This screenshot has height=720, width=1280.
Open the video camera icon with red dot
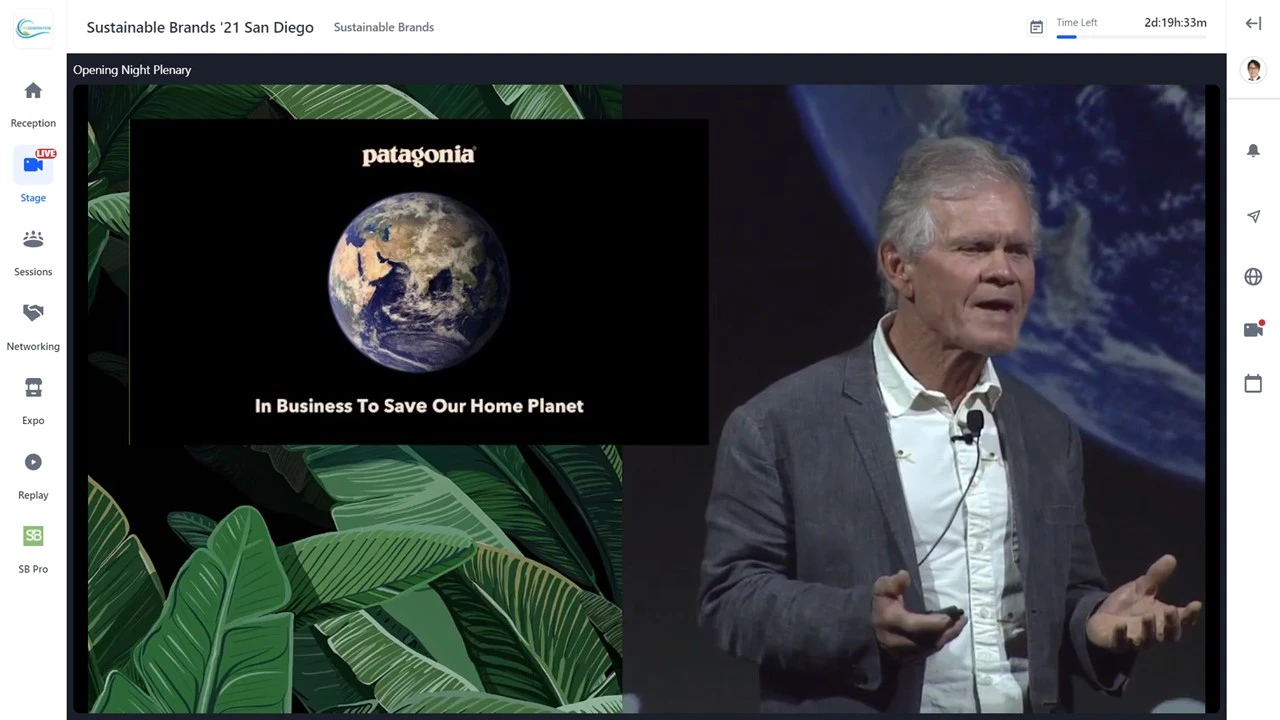[x=1253, y=329]
